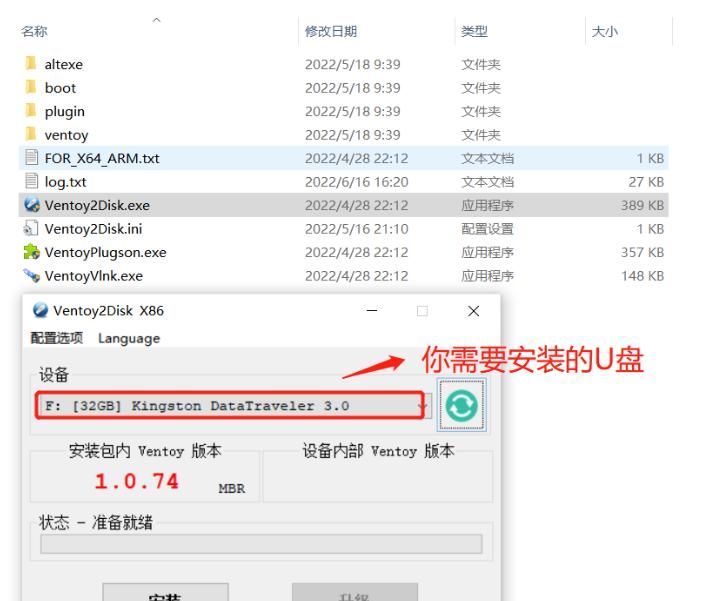Select the altexe folder name
The width and height of the screenshot is (714, 601).
tap(64, 64)
